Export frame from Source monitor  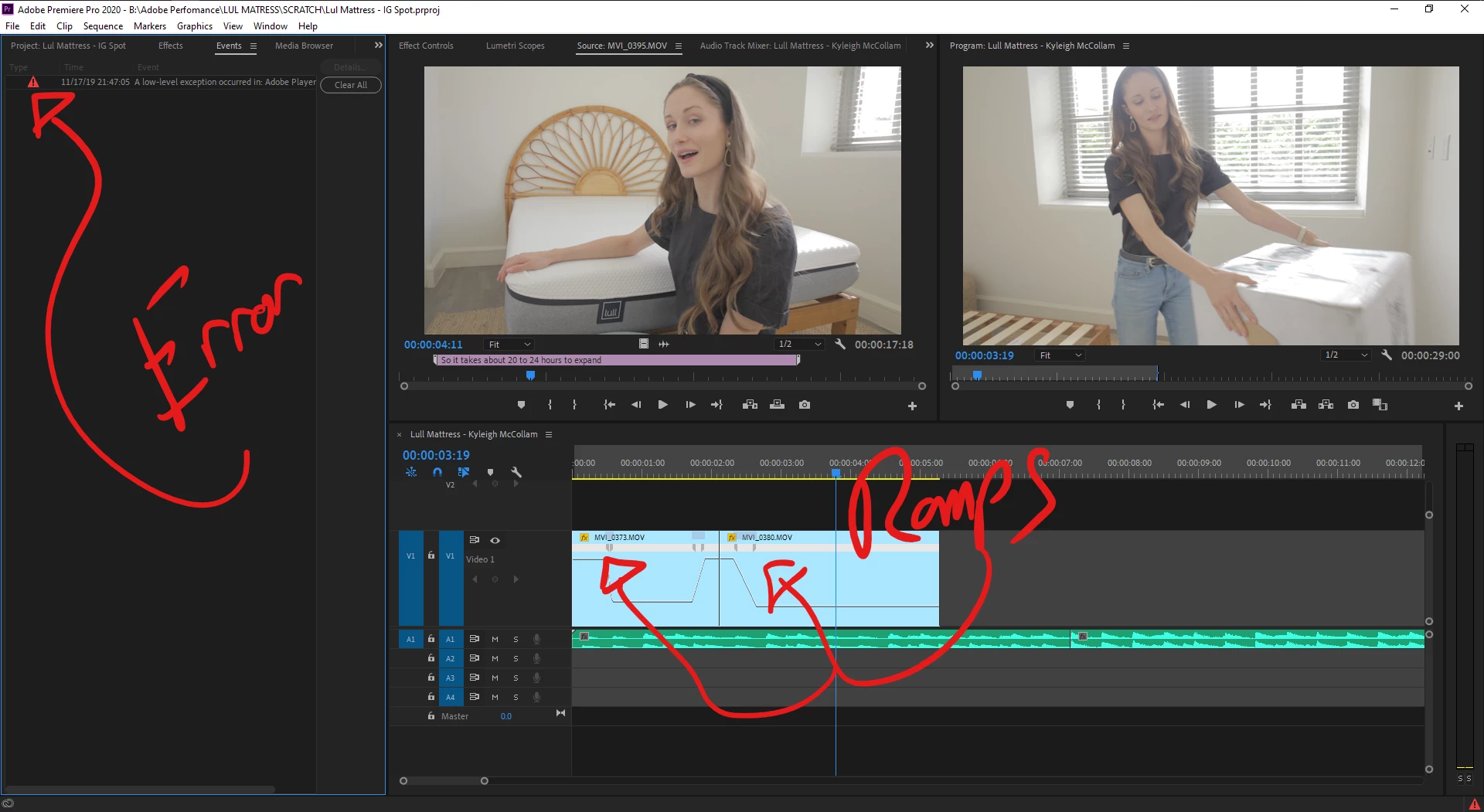tap(805, 405)
